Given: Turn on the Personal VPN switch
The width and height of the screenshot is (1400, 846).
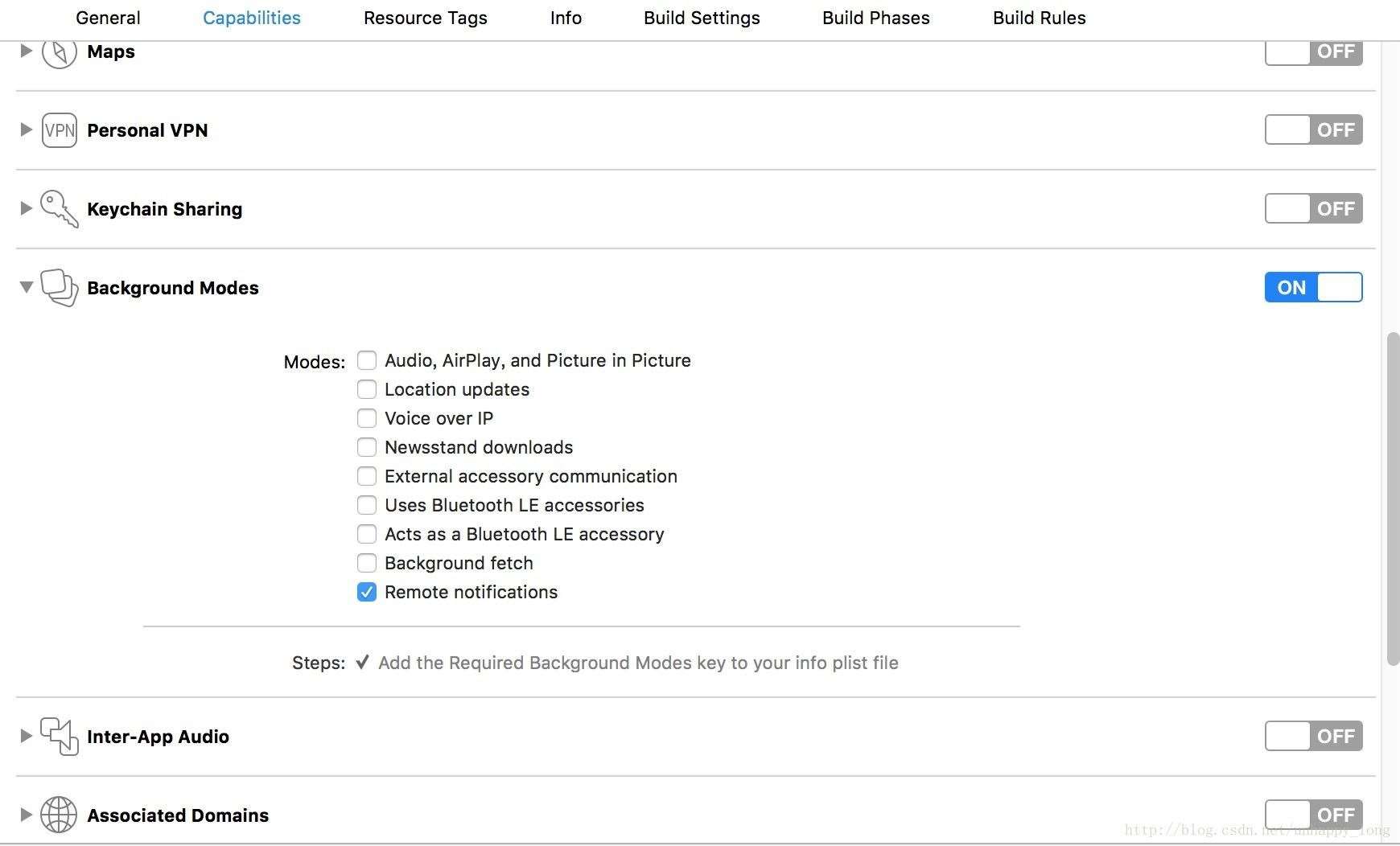Looking at the screenshot, I should click(x=1313, y=130).
